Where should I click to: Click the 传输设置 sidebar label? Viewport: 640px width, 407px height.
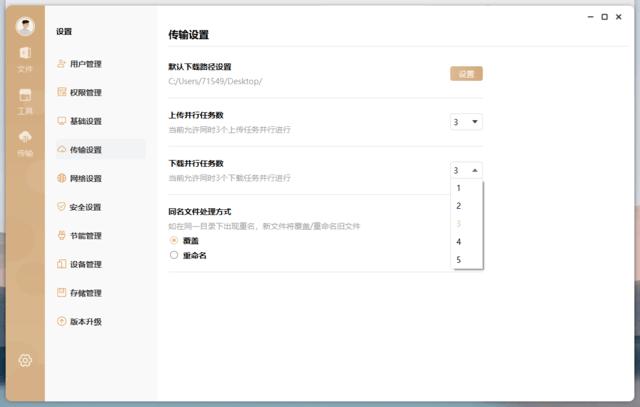pos(86,149)
